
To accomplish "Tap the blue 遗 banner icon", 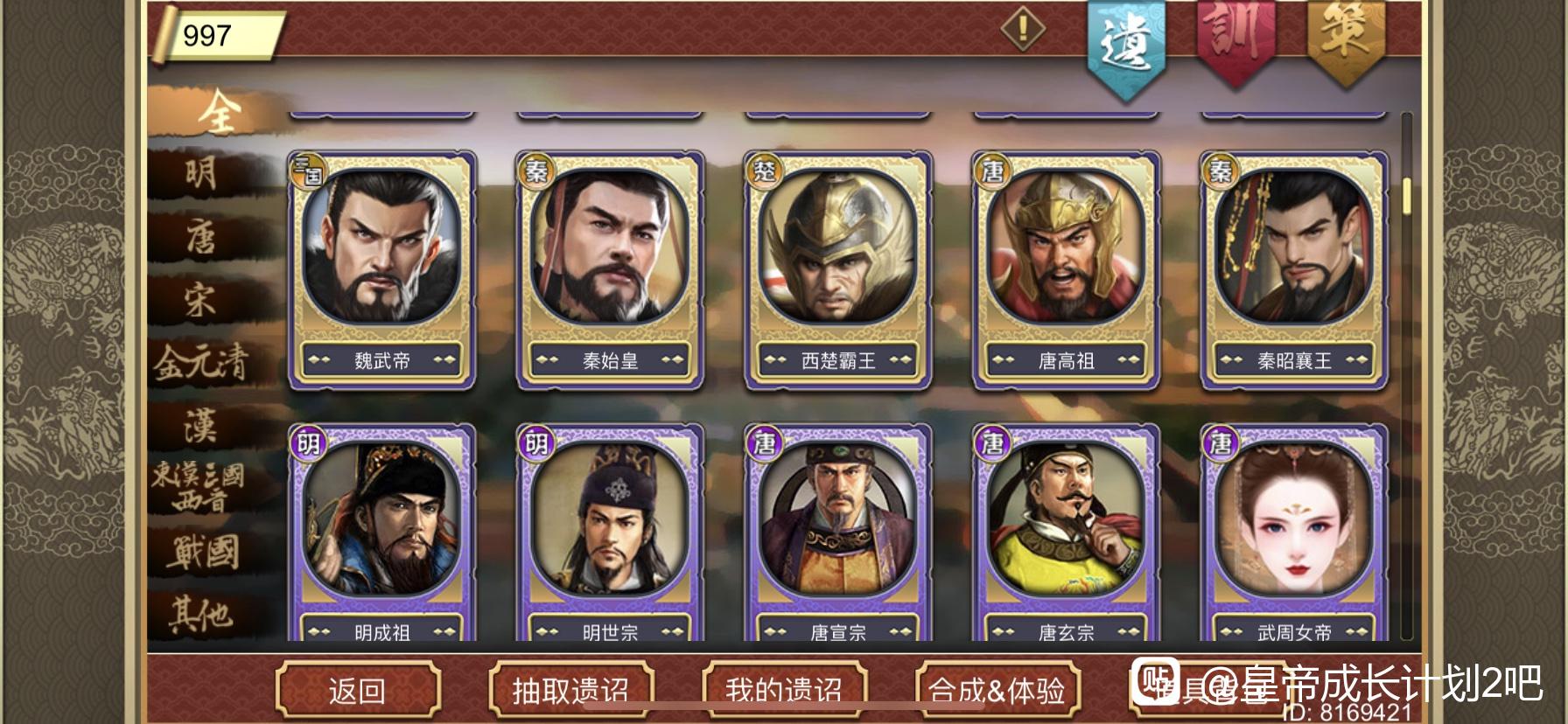I will [x=1126, y=44].
